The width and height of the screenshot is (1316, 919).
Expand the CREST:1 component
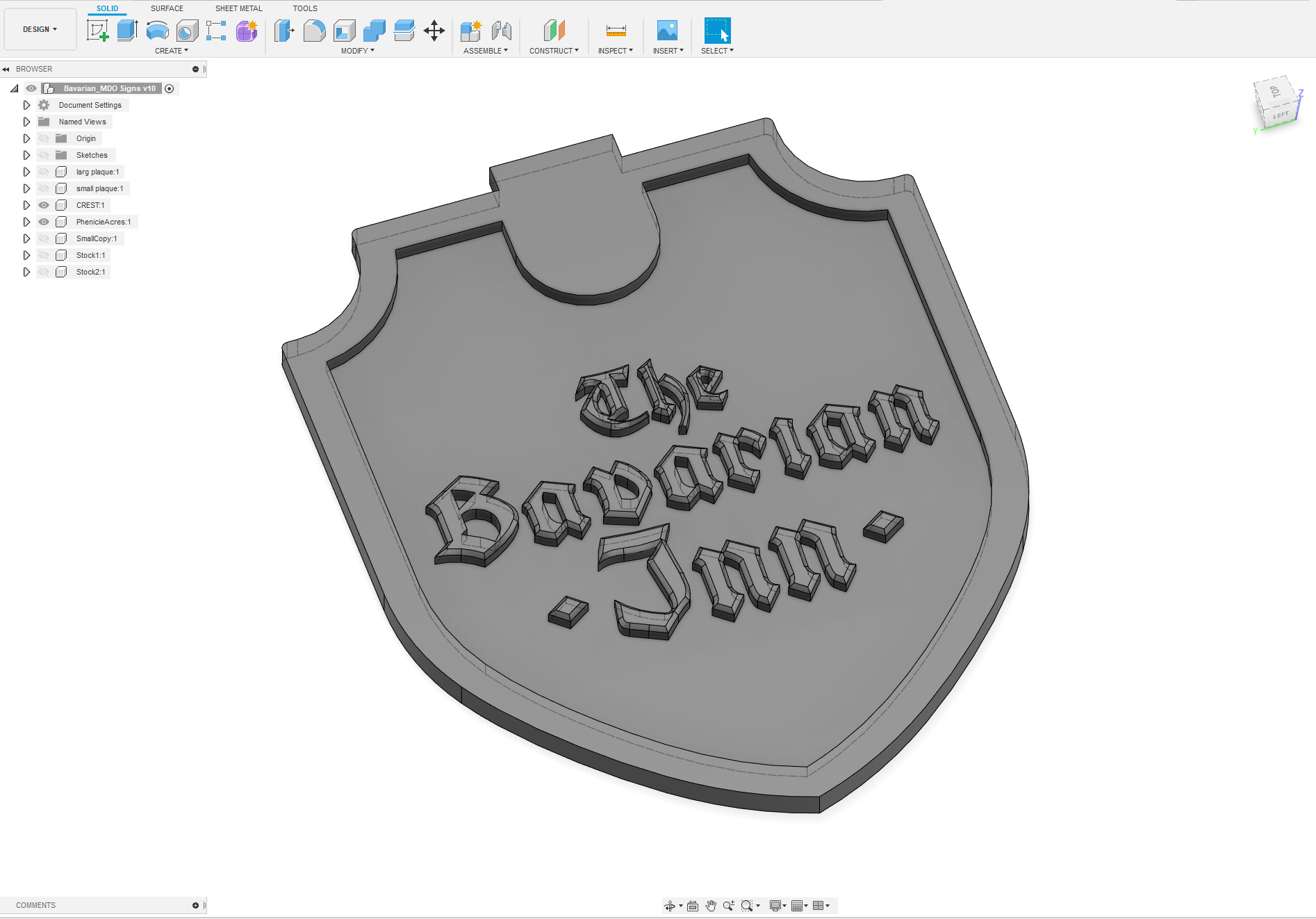click(26, 205)
